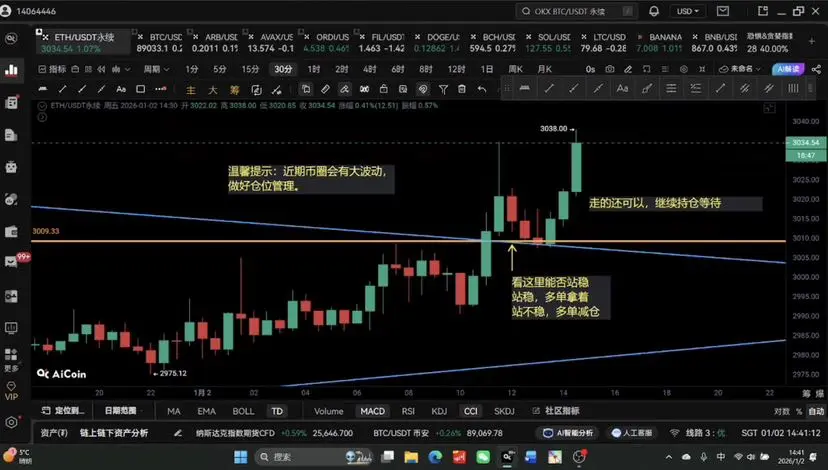Toggle the RSI sub-indicator
Viewport: 828px width, 470px height.
click(x=408, y=411)
